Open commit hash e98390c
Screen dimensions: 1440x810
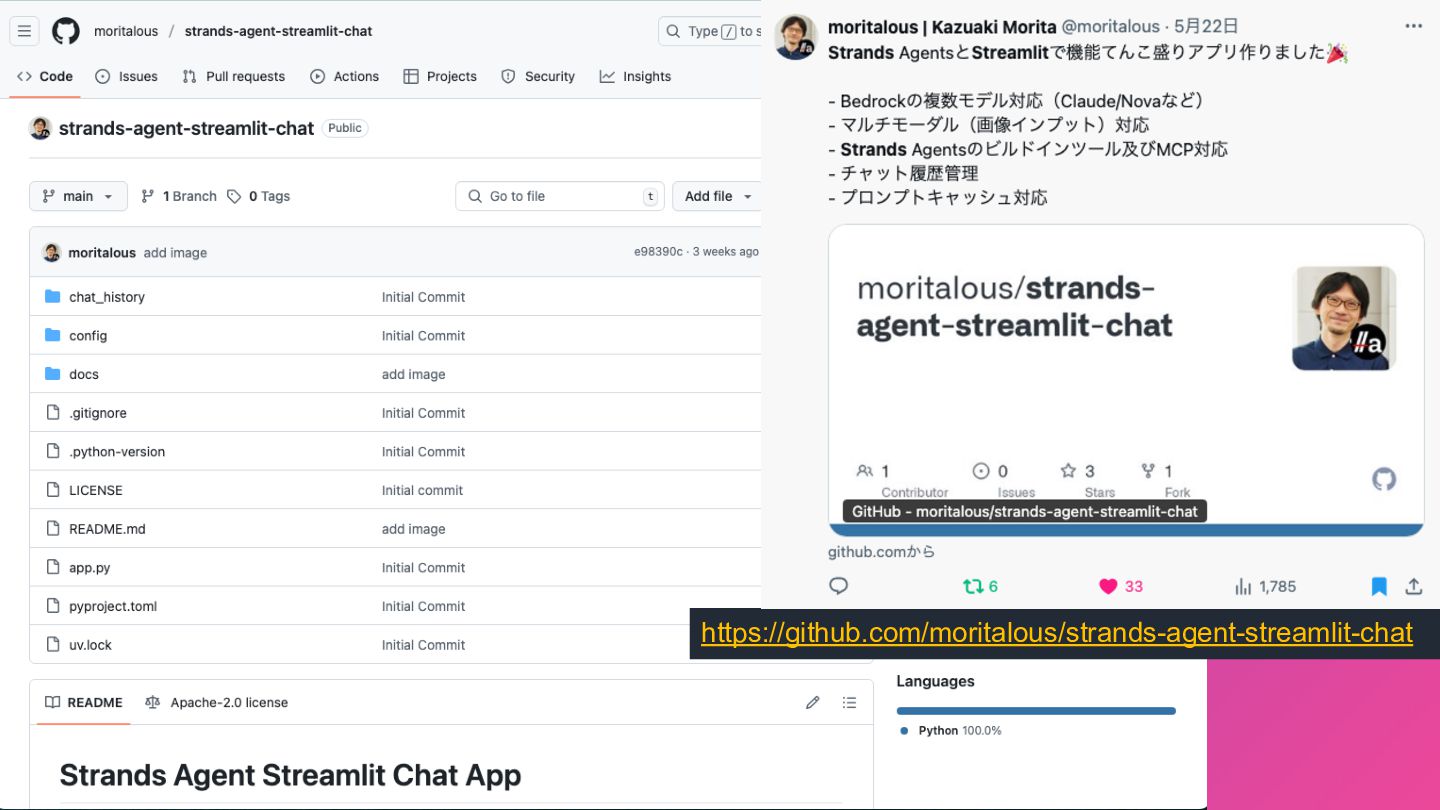coord(658,252)
